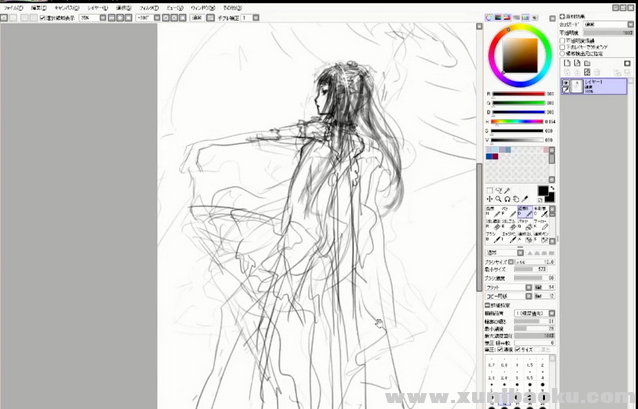Click the foreground black color swatch
The height and width of the screenshot is (409, 638).
[x=544, y=189]
